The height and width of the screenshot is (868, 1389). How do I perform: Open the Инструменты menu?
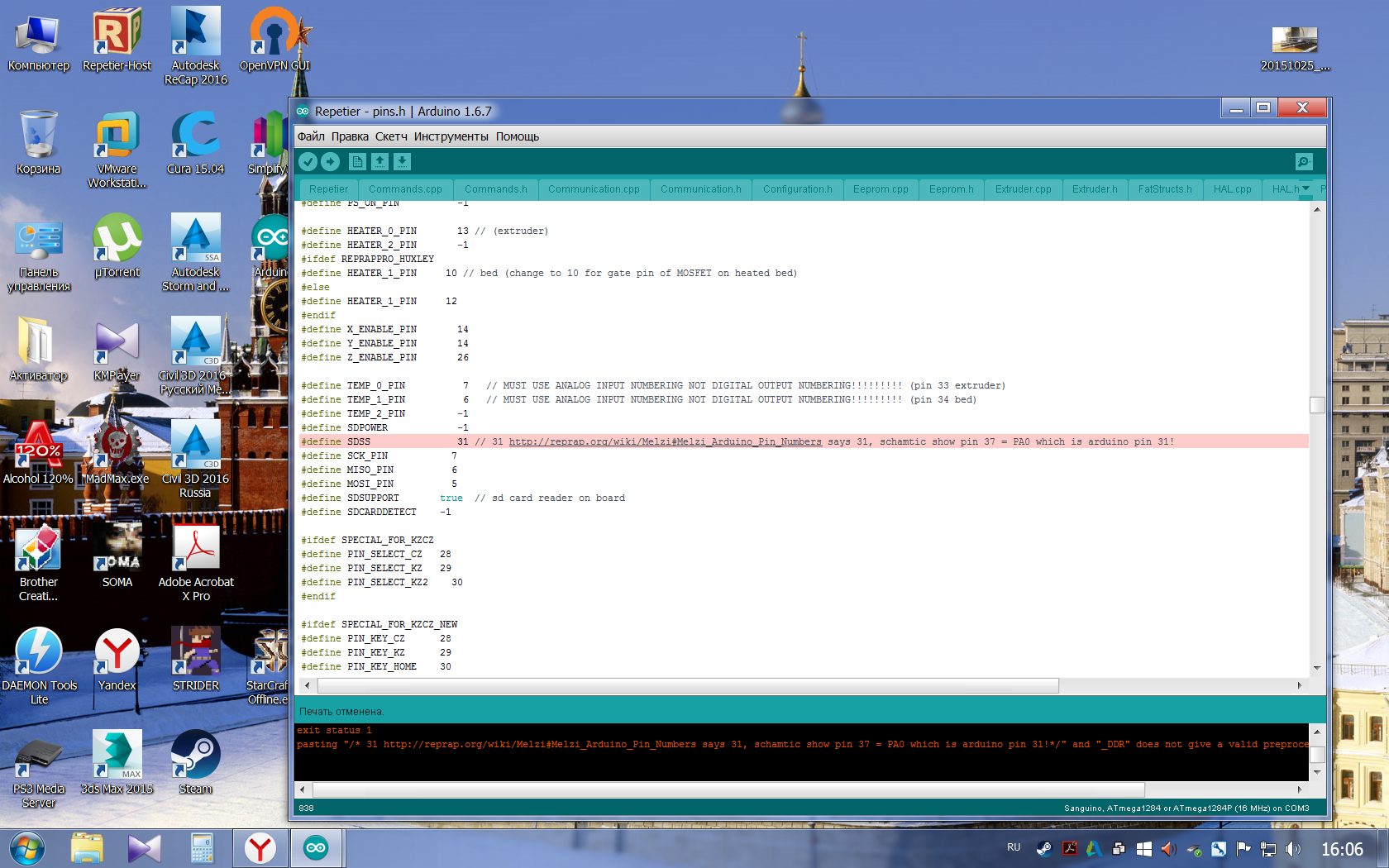(451, 136)
